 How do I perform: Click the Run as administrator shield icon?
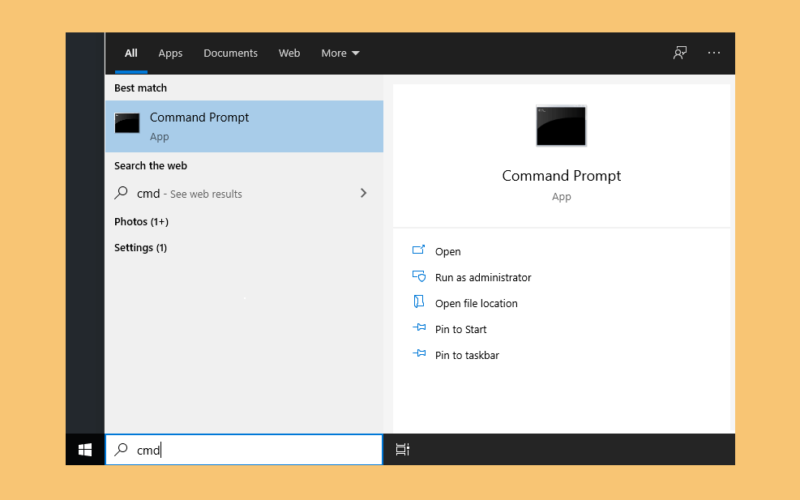pyautogui.click(x=419, y=276)
